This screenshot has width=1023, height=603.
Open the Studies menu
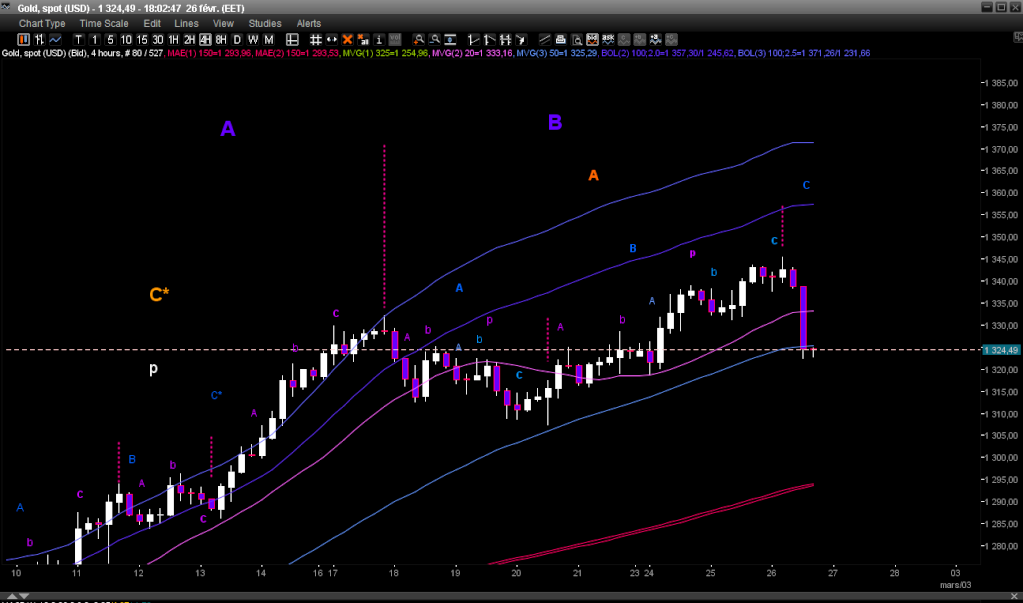pos(265,23)
